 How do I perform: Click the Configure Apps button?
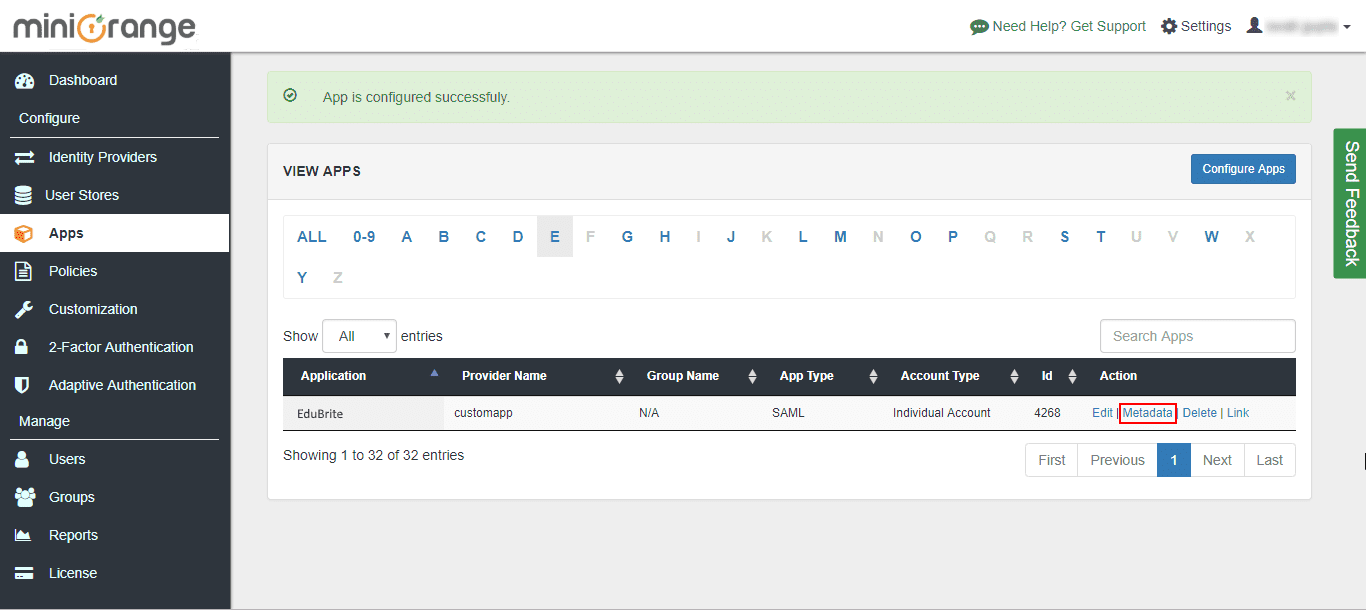point(1243,169)
